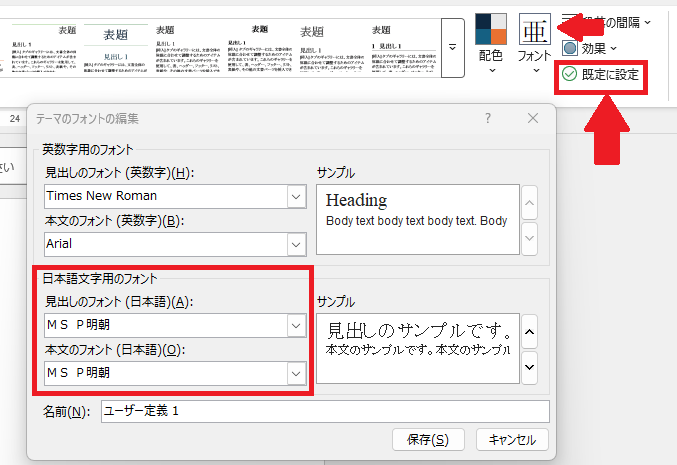Click the 見出しのサンプルです sample text
The width and height of the screenshot is (677, 465).
[420, 331]
